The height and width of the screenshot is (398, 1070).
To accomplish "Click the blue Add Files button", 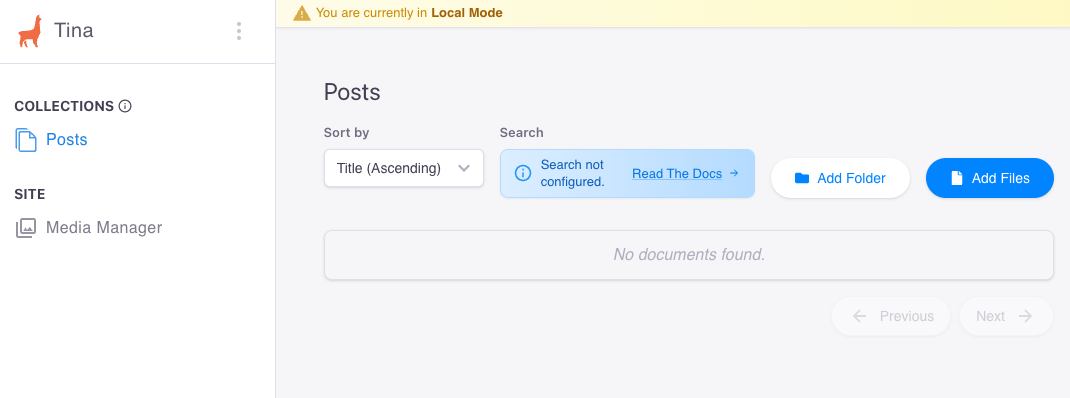I will pyautogui.click(x=989, y=178).
